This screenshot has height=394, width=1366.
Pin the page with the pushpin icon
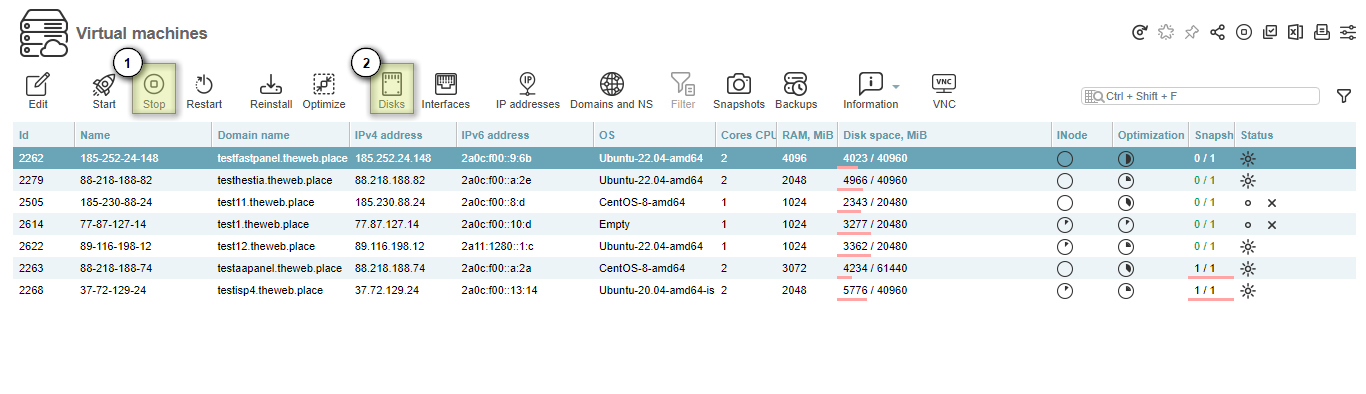click(1191, 33)
